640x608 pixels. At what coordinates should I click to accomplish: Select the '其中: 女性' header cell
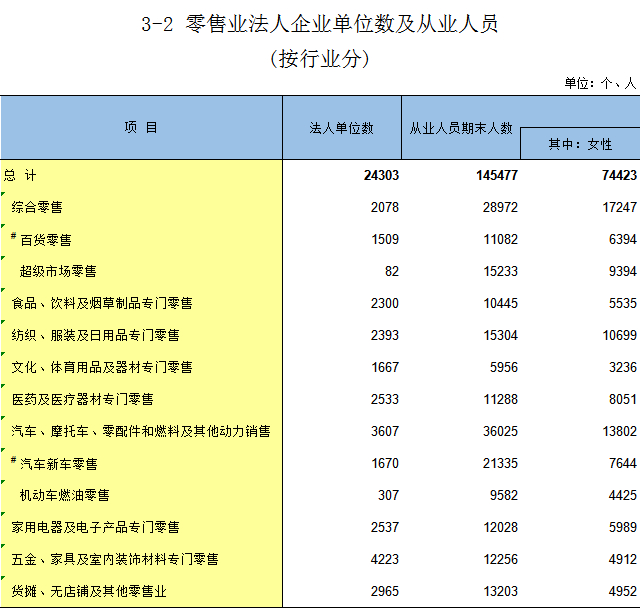click(580, 144)
